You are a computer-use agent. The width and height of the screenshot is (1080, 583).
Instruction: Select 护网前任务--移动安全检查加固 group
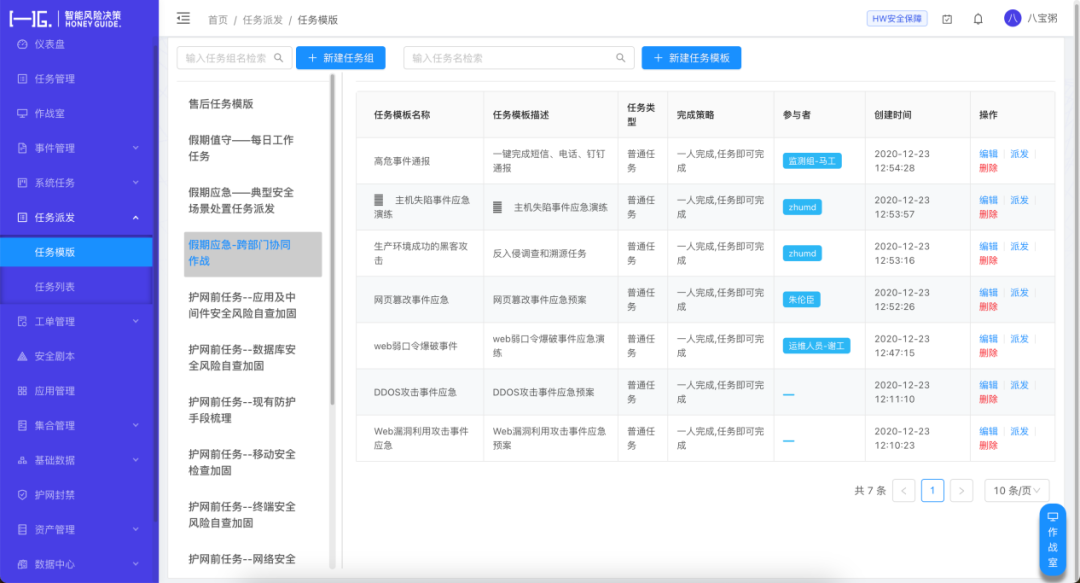click(242, 462)
